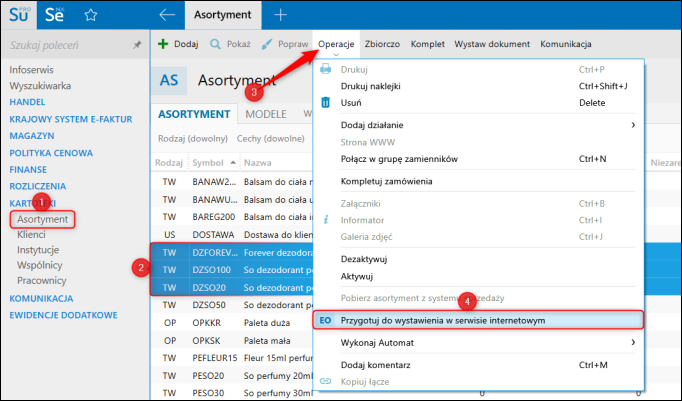Screen dimensions: 682x401
Task: Open a new tab with plus icon
Action: [280, 15]
